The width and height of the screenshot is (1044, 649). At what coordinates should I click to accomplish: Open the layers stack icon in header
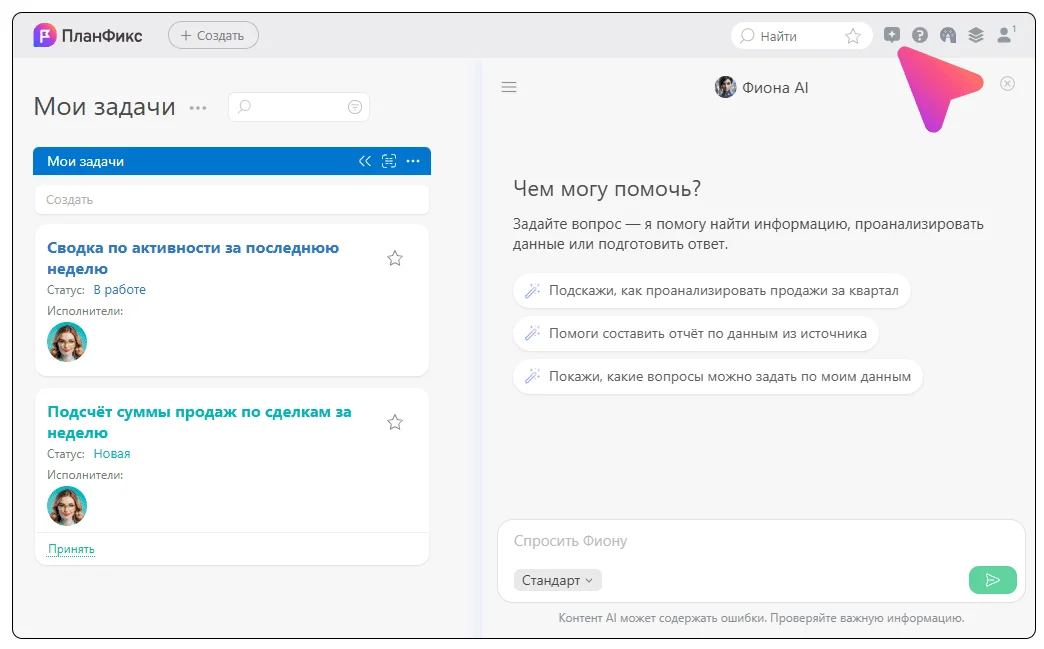click(x=975, y=35)
